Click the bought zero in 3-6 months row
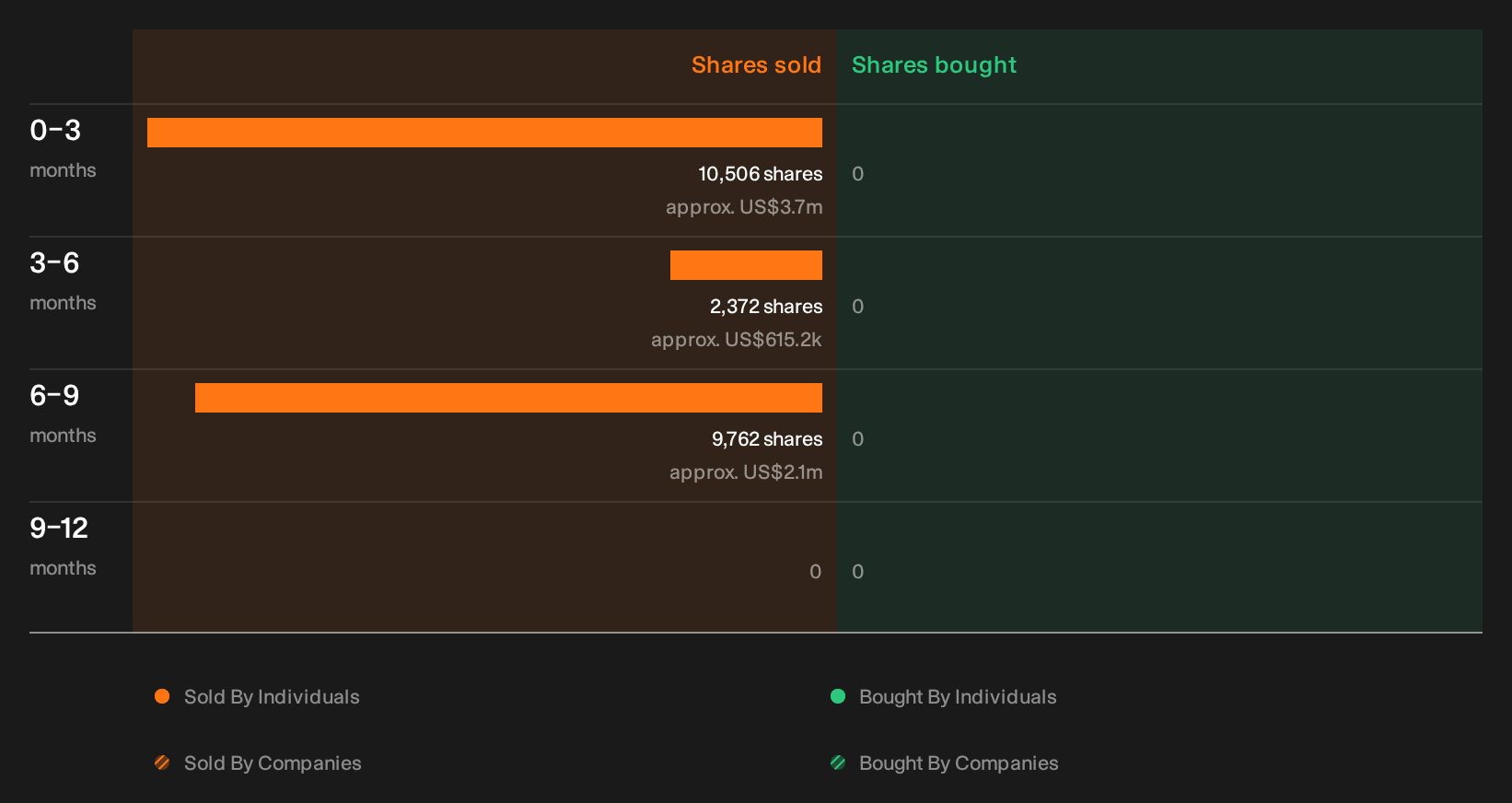 tap(858, 307)
